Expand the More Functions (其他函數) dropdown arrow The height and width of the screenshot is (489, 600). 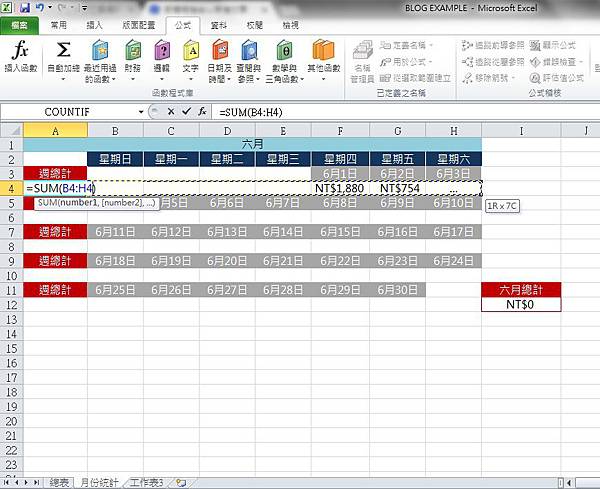tap(323, 79)
